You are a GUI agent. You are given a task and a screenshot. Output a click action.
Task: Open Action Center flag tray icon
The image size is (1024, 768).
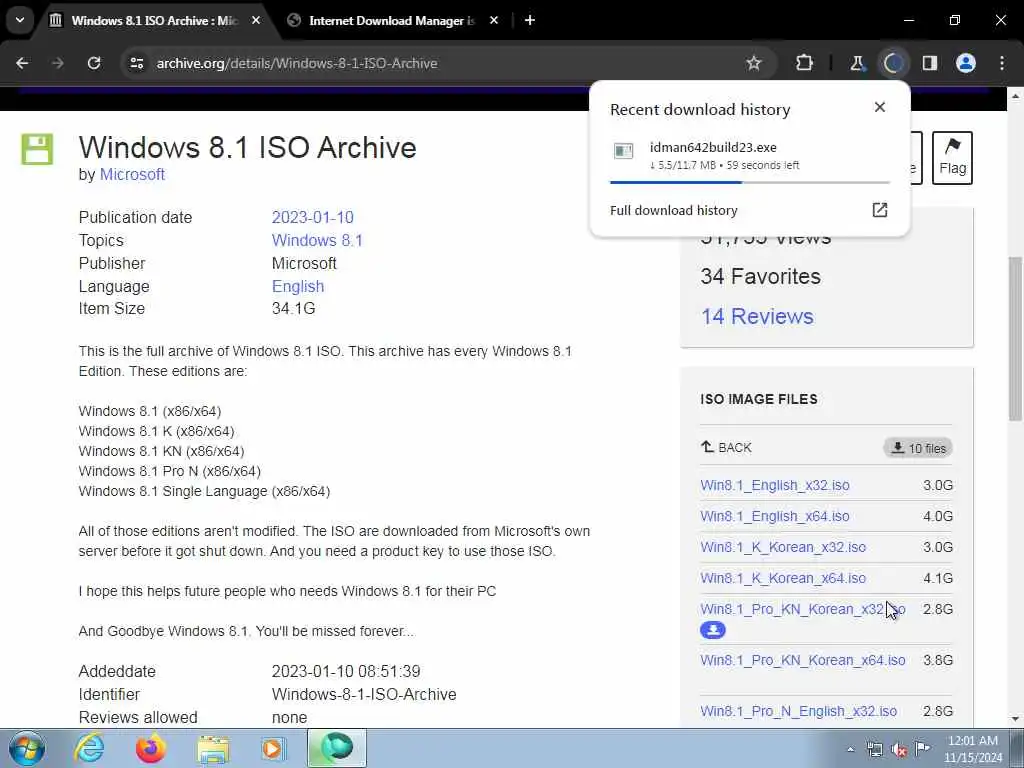[923, 749]
